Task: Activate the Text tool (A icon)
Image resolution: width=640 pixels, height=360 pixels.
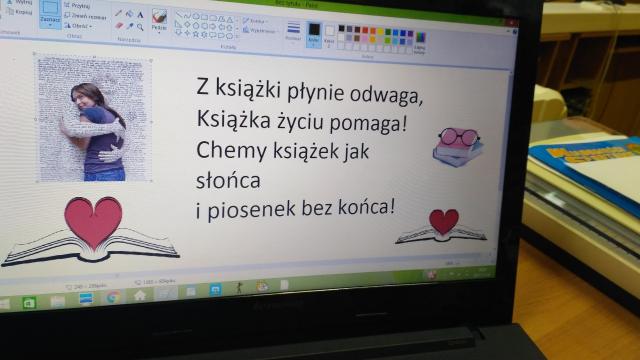Action: click(x=140, y=16)
